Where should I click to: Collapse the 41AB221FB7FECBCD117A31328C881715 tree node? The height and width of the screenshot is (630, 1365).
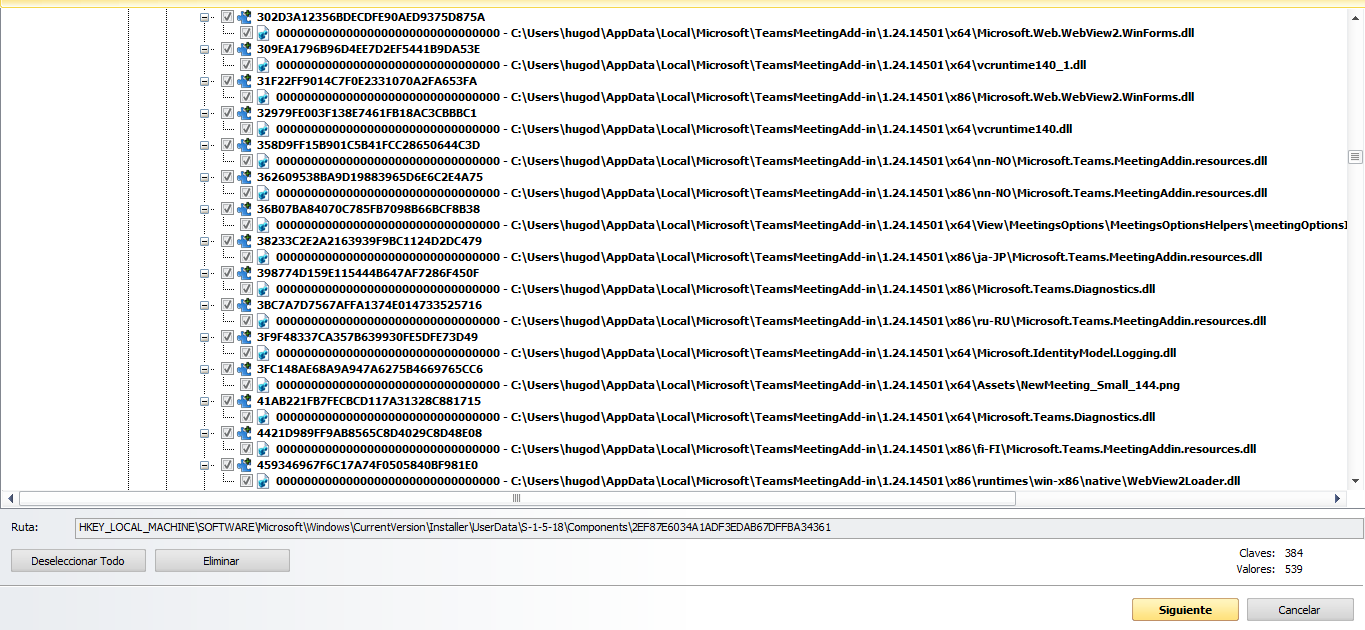(206, 401)
